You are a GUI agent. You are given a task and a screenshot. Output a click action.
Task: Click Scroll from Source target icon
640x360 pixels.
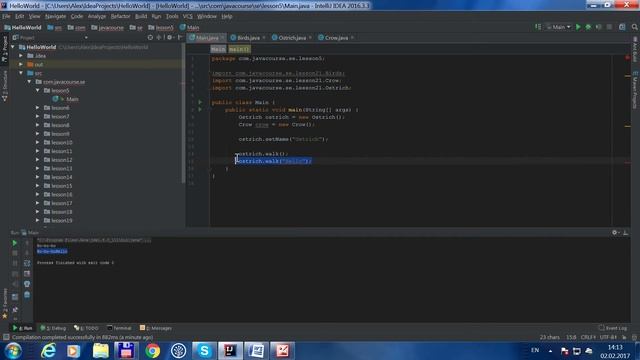click(150, 38)
